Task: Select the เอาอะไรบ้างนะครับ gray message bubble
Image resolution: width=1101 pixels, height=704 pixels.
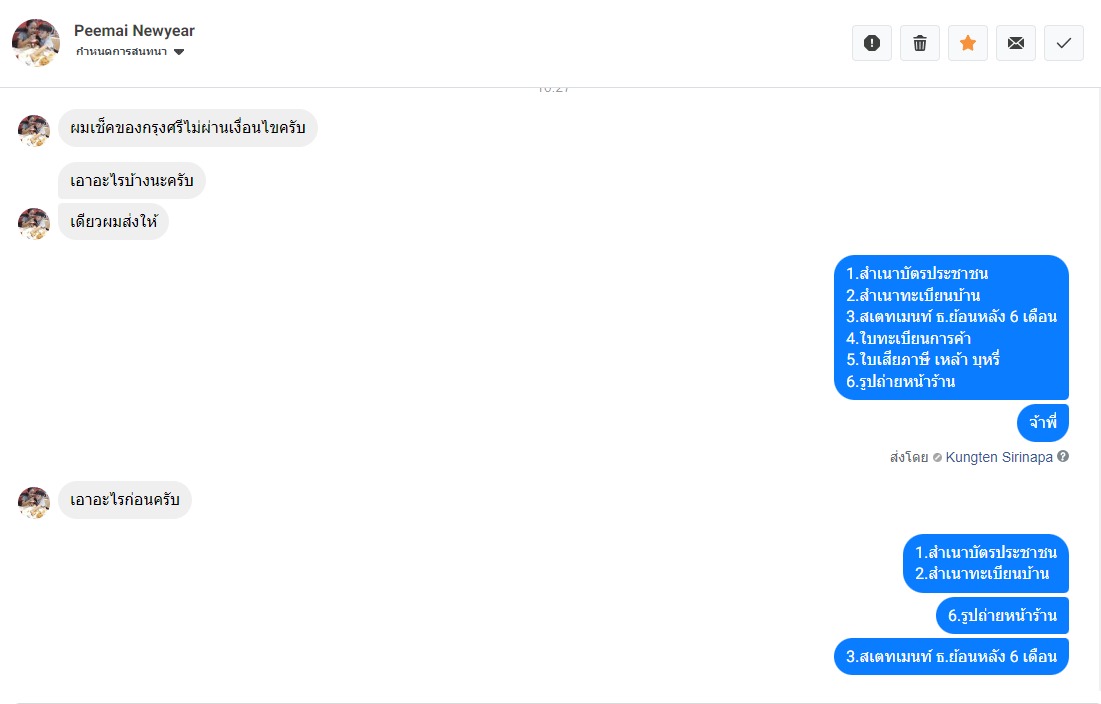Action: tap(131, 180)
